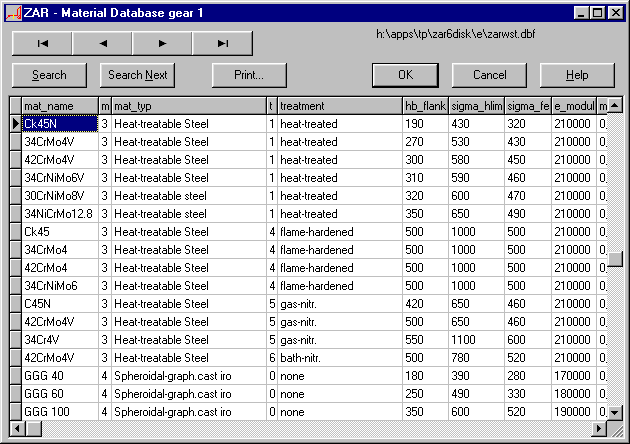The width and height of the screenshot is (630, 444).
Task: Click the row selector arrow beside Ck45N
Action: pyautogui.click(x=15, y=124)
